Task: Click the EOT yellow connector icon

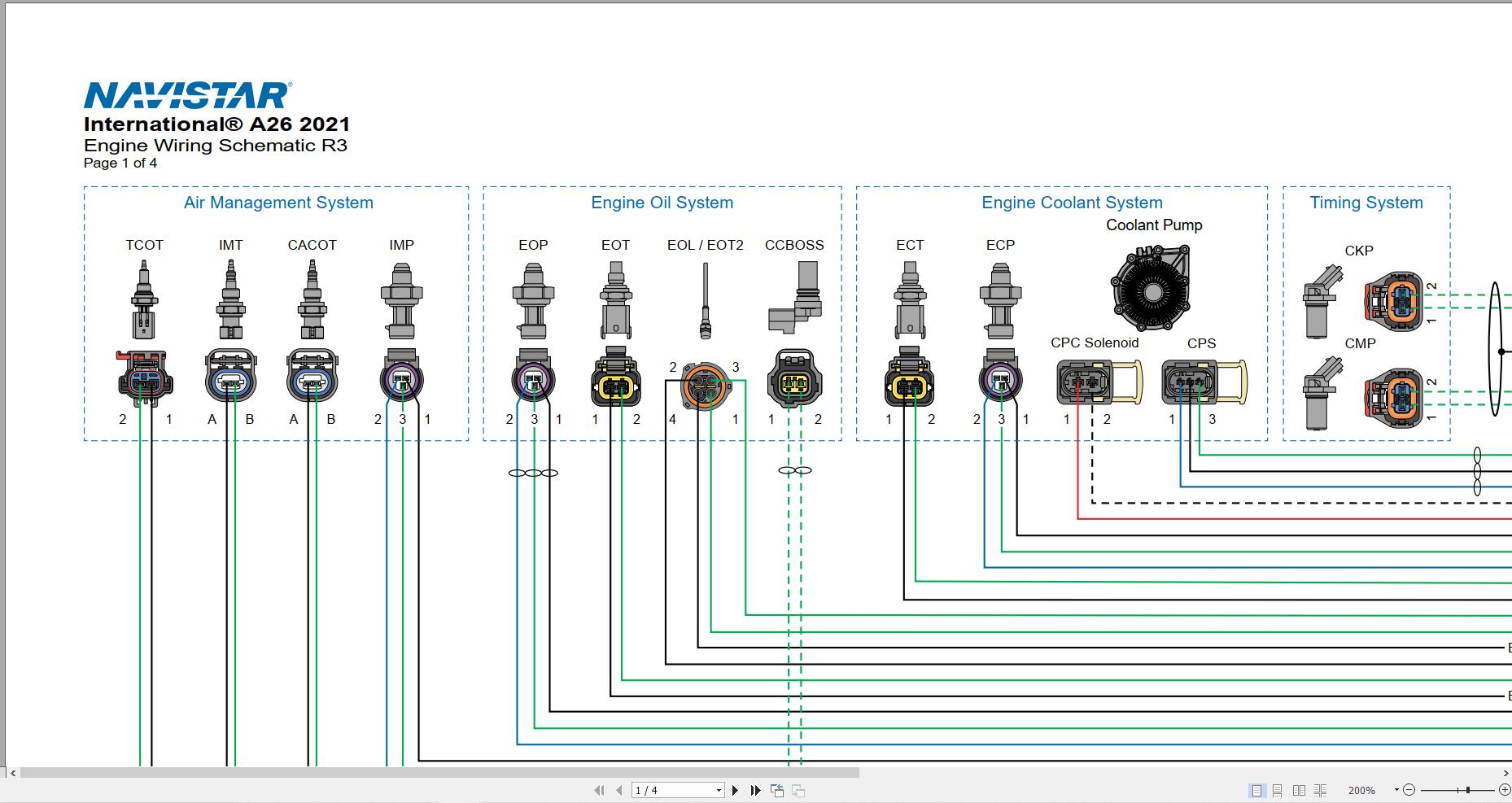Action: click(616, 377)
